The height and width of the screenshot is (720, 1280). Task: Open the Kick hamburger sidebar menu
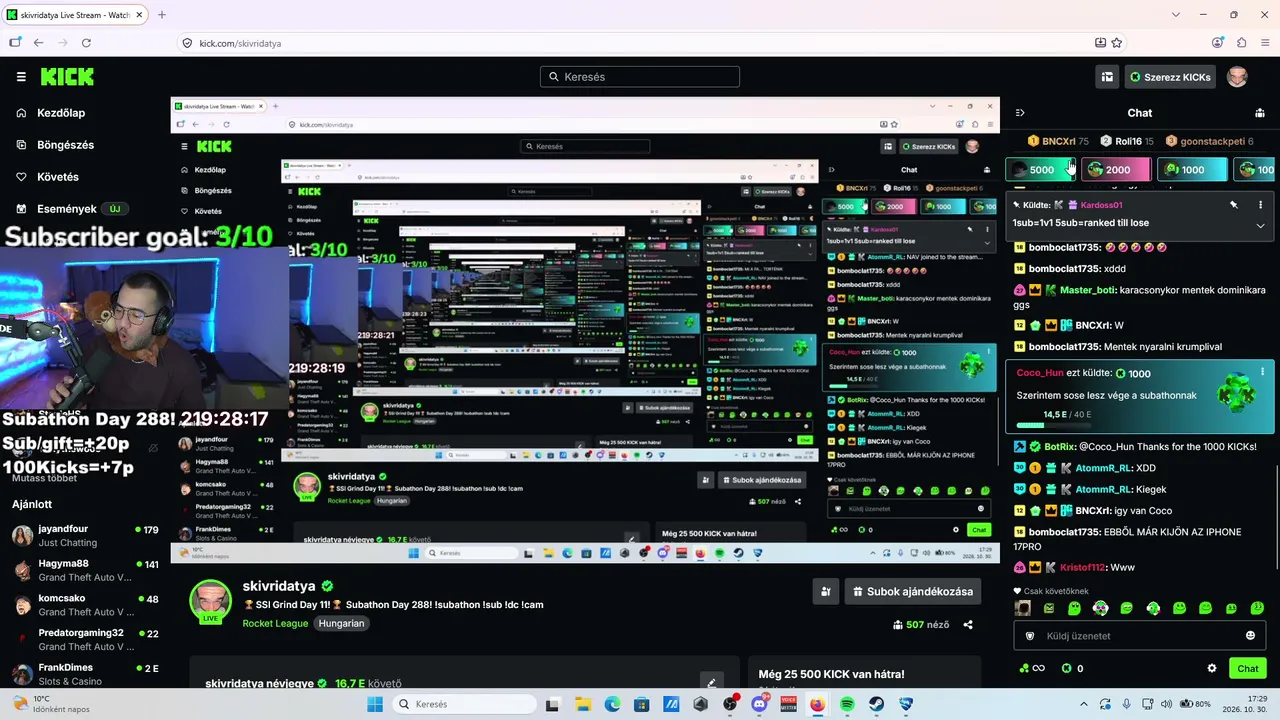coord(21,77)
